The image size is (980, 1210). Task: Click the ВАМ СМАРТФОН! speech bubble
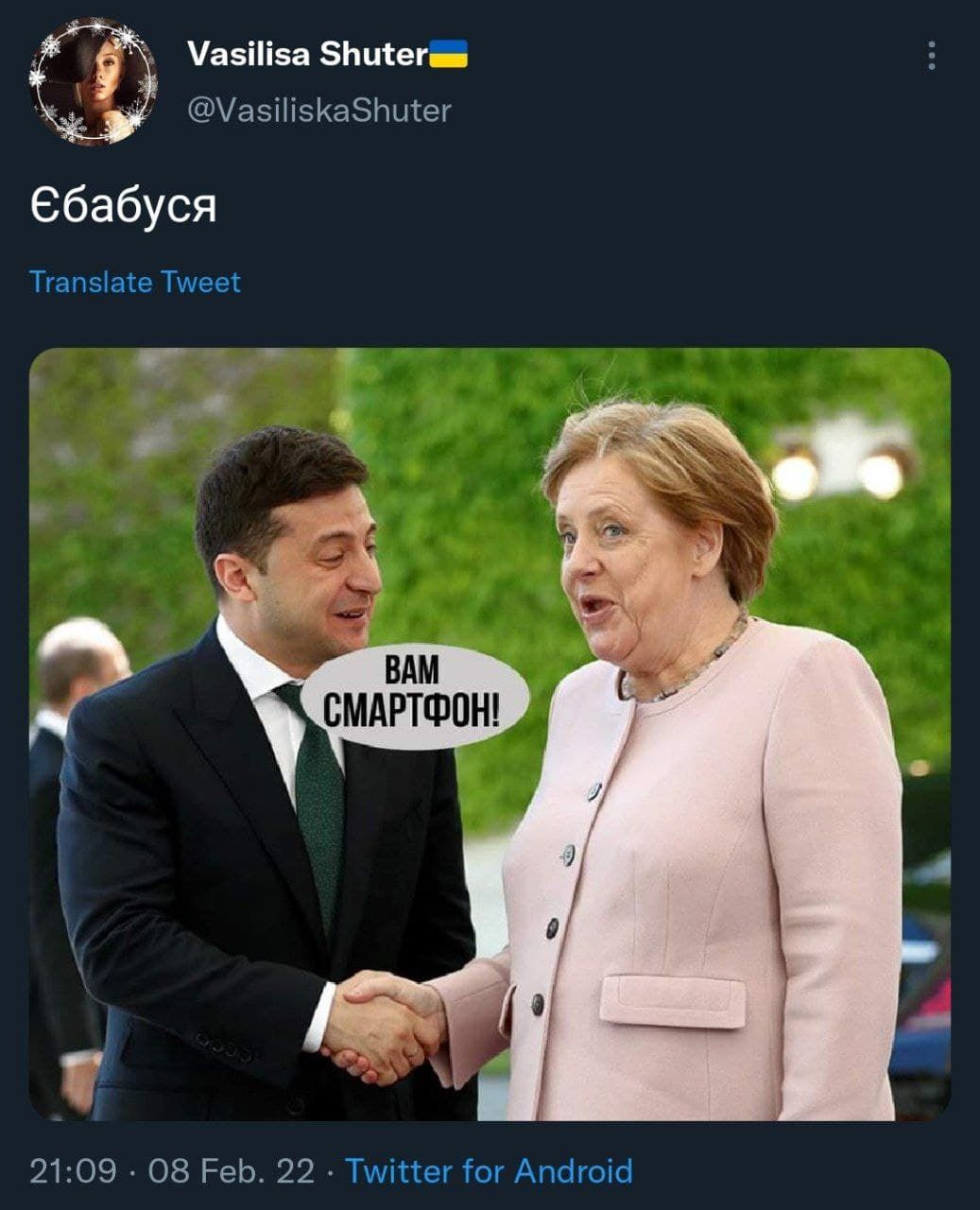pos(414,698)
